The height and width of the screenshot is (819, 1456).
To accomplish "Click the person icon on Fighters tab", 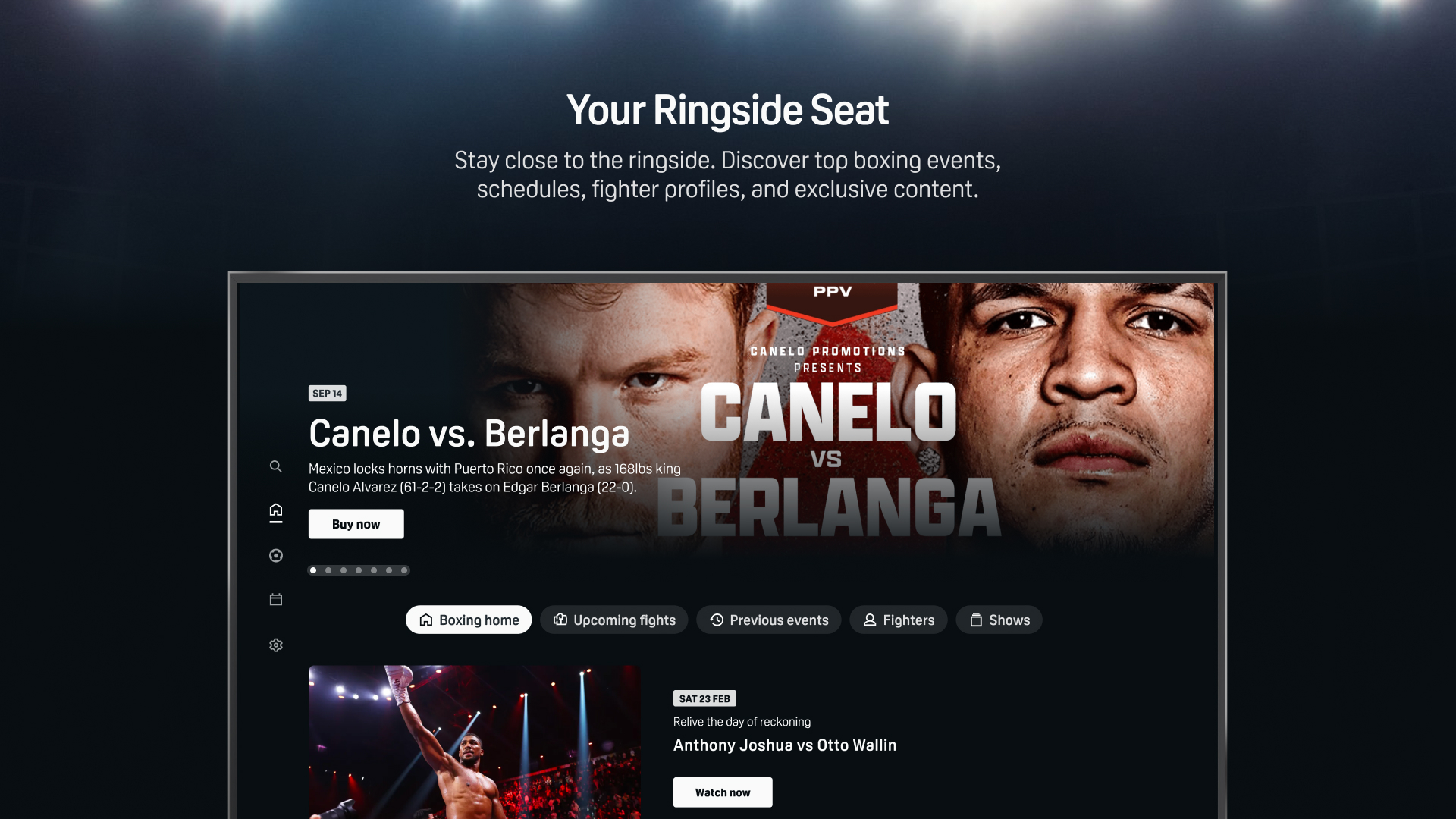I will pyautogui.click(x=871, y=620).
